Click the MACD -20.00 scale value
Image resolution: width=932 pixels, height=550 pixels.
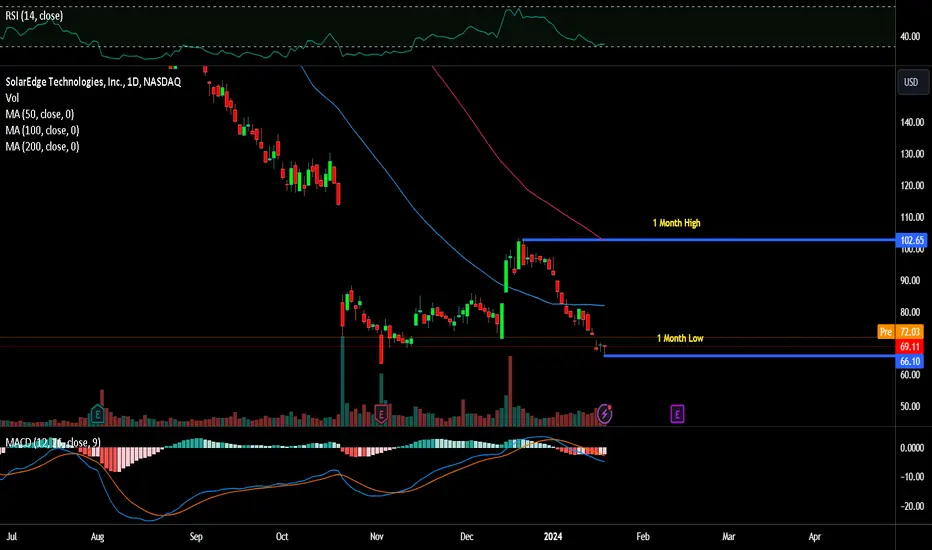pos(912,506)
